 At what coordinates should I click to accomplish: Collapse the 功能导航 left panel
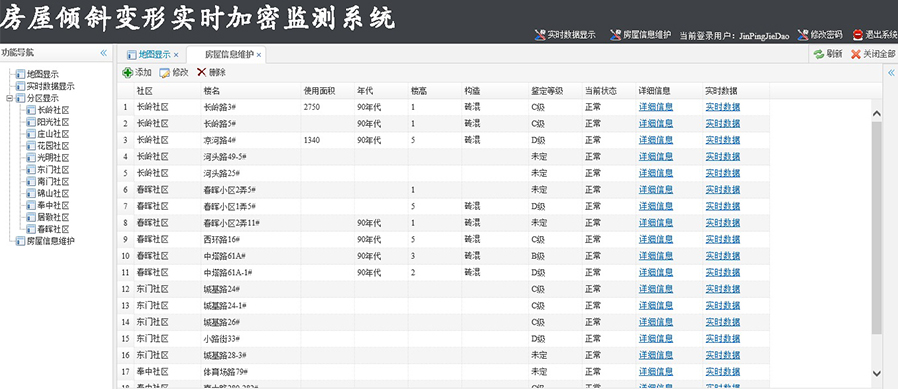104,53
